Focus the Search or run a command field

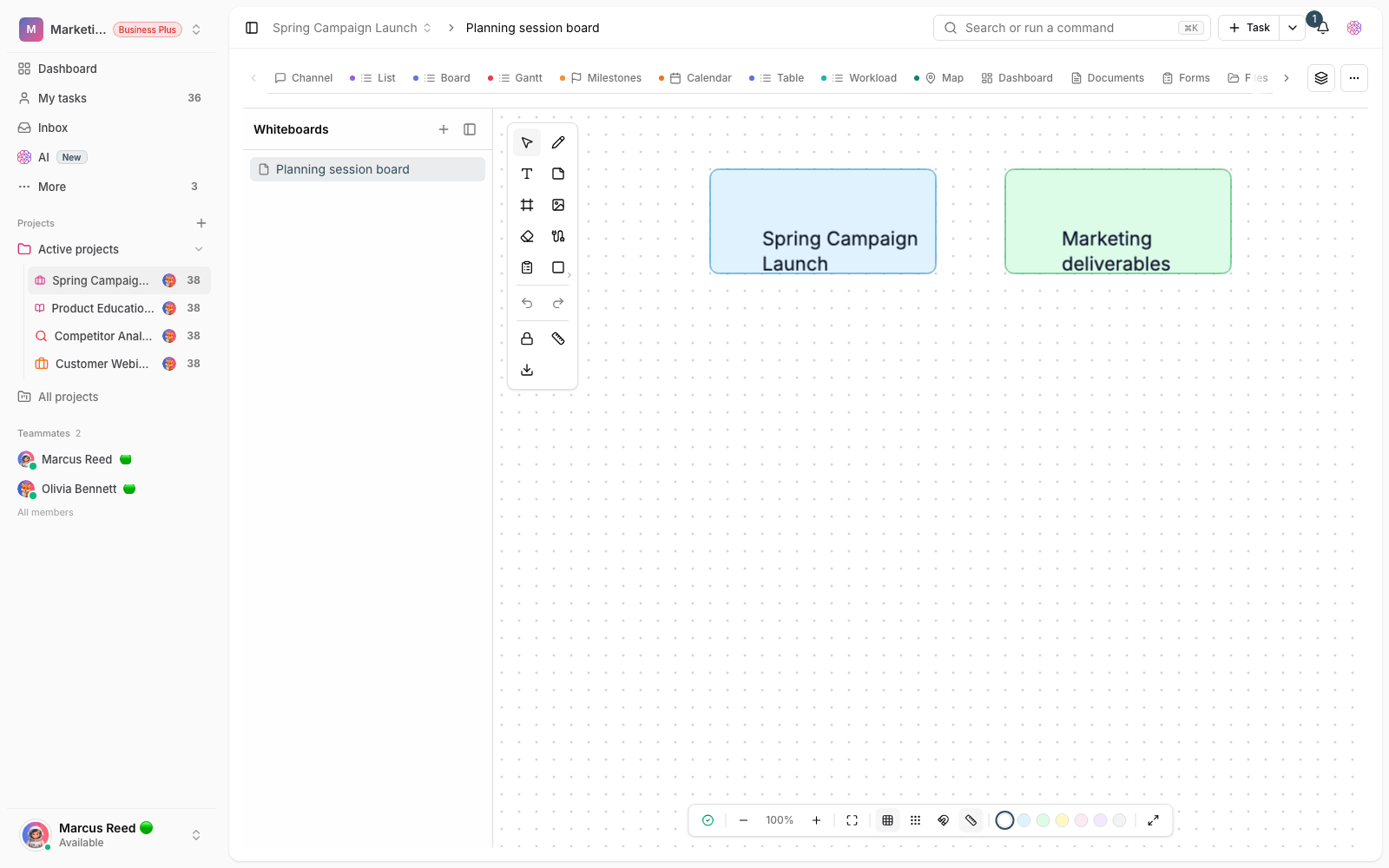[x=1071, y=28]
